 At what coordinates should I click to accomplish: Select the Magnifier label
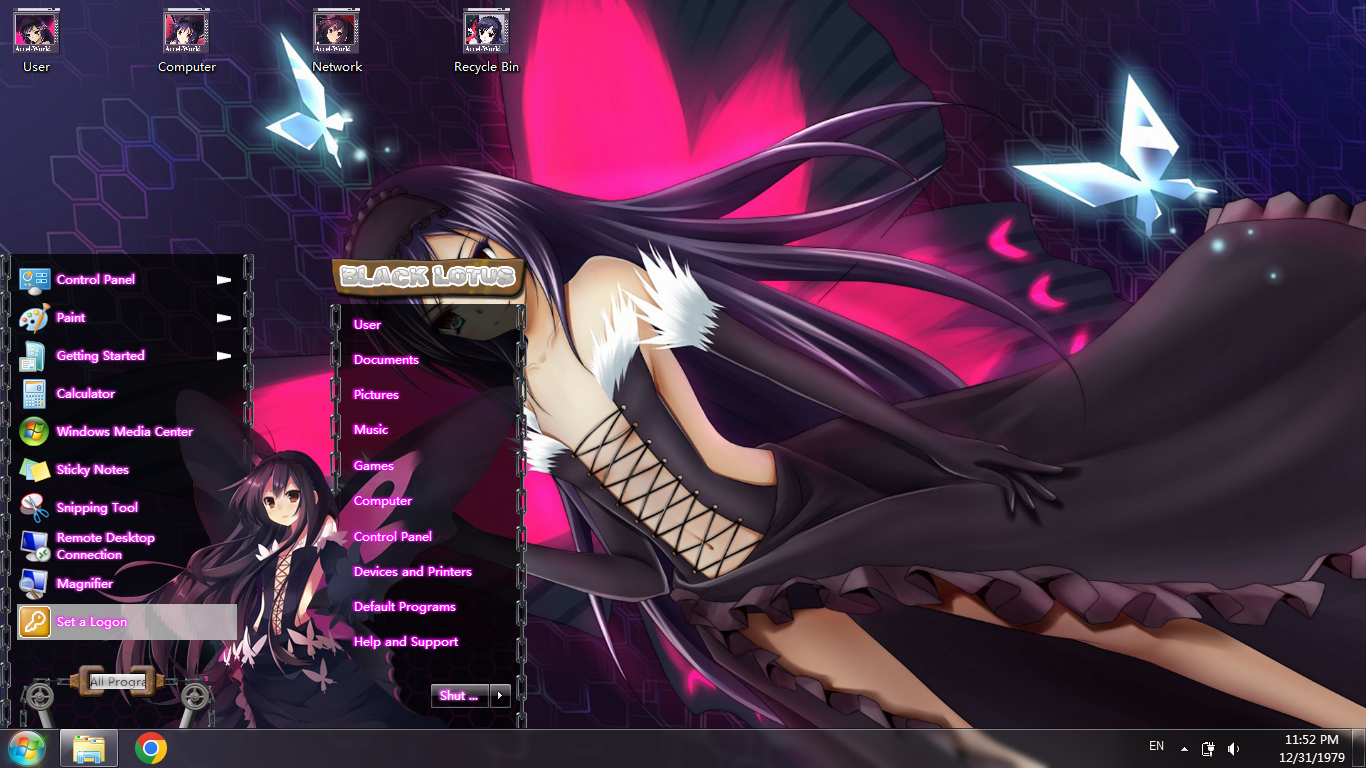85,584
